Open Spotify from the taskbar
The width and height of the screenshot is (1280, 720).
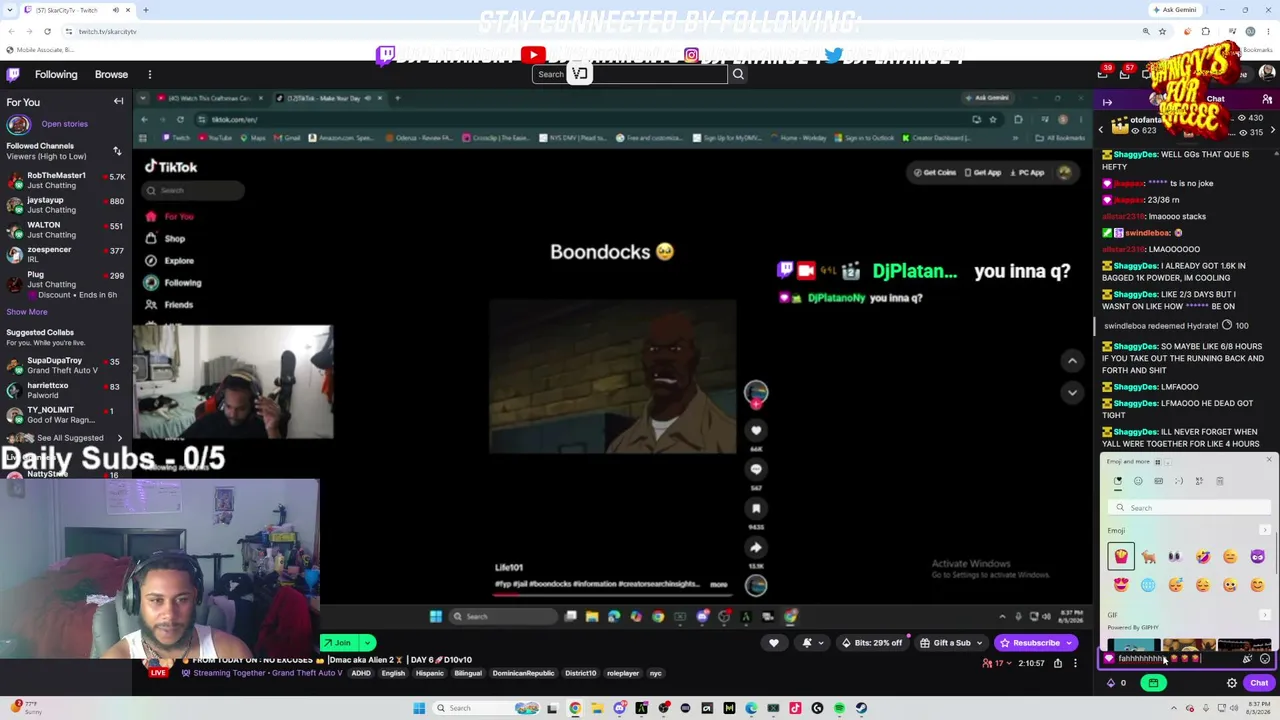coord(839,708)
